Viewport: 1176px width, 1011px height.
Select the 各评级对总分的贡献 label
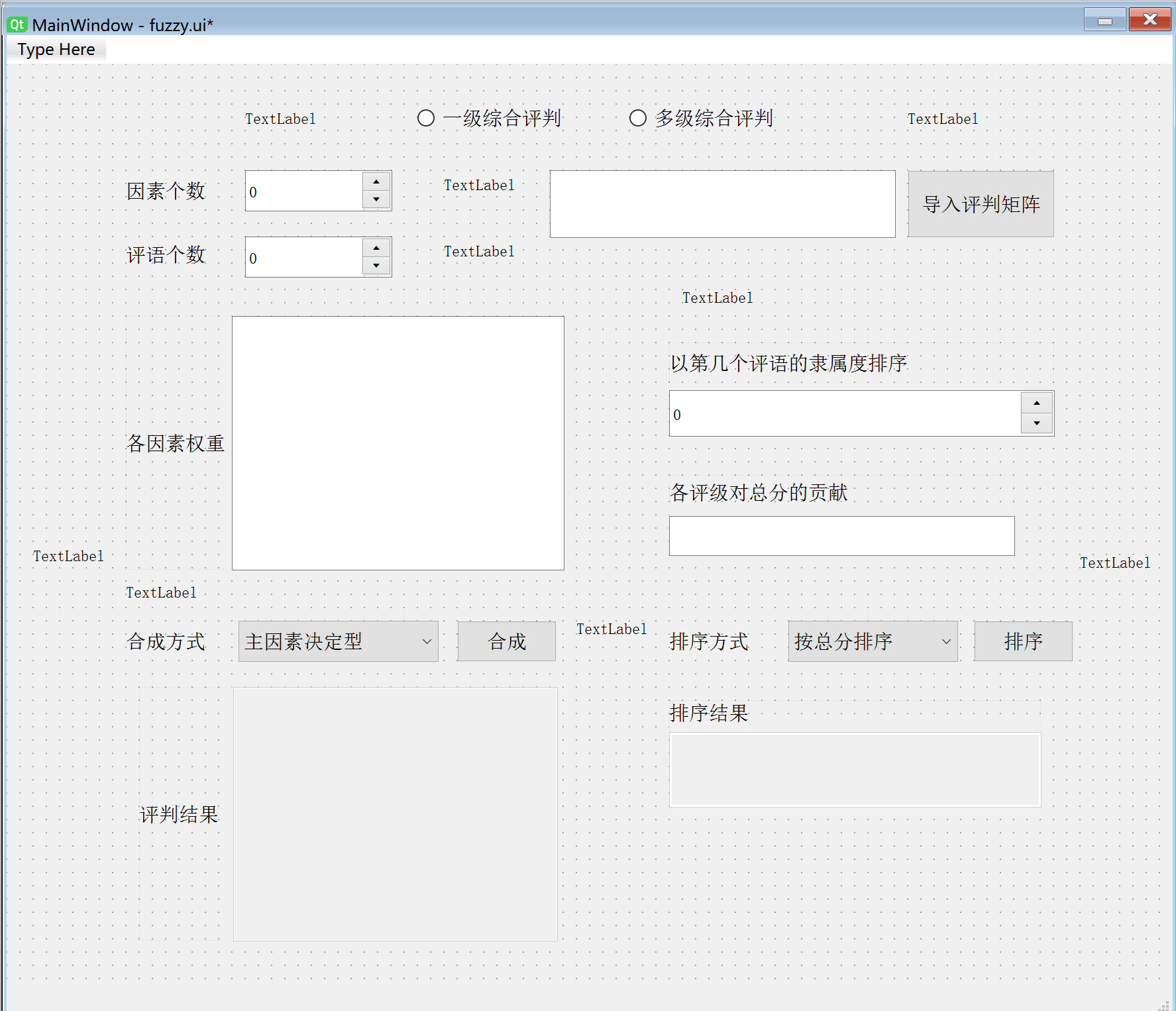[759, 492]
